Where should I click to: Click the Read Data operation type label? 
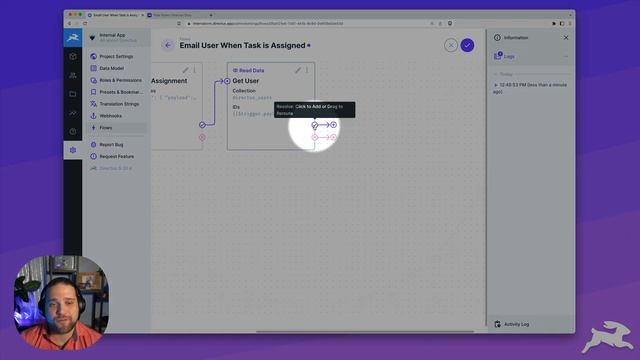tap(249, 70)
